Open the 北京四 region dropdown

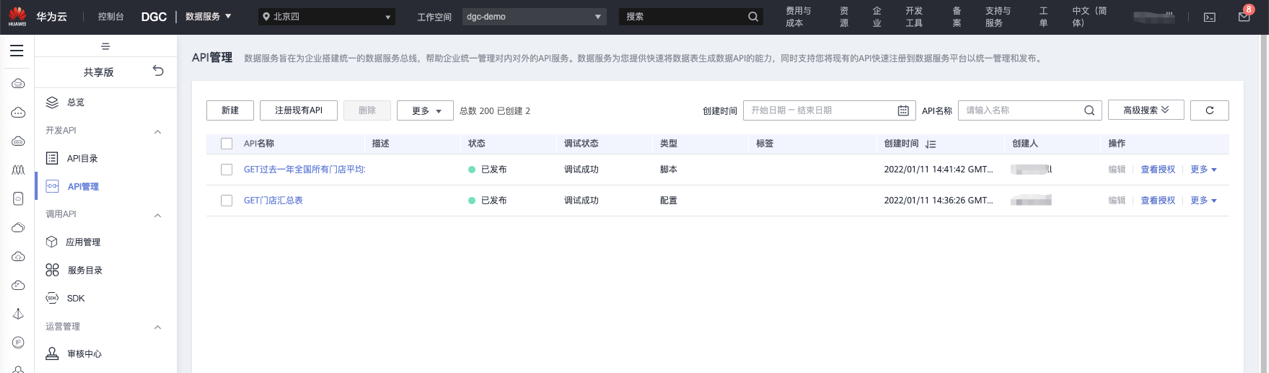pos(326,17)
